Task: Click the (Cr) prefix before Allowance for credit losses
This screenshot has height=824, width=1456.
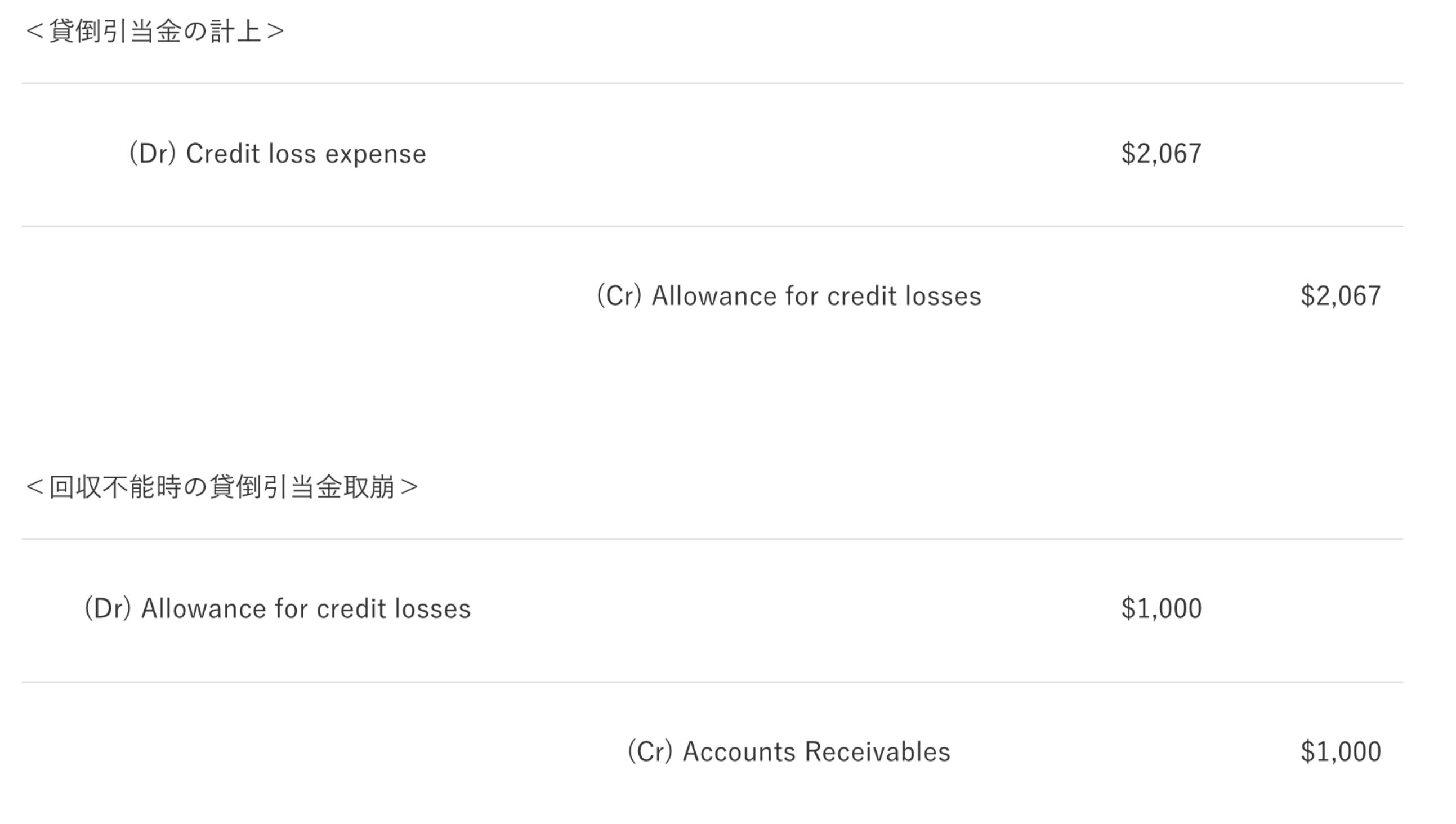Action: 619,296
